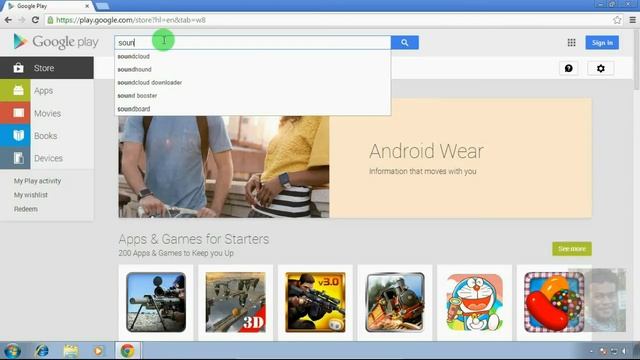This screenshot has height=360, width=640.
Task: Bookmark page with the star icon
Action: [x=617, y=20]
